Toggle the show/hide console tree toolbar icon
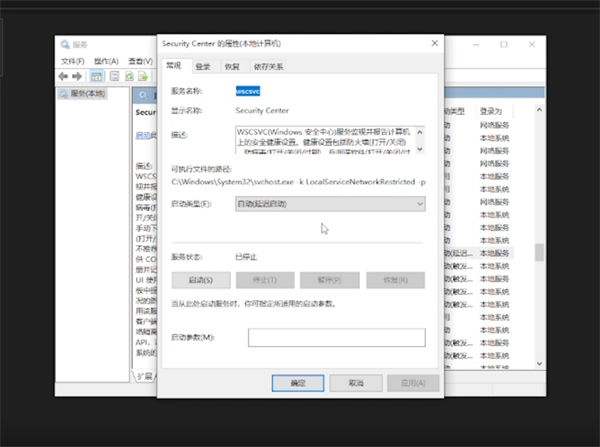This screenshot has height=447, width=600. pyautogui.click(x=96, y=76)
